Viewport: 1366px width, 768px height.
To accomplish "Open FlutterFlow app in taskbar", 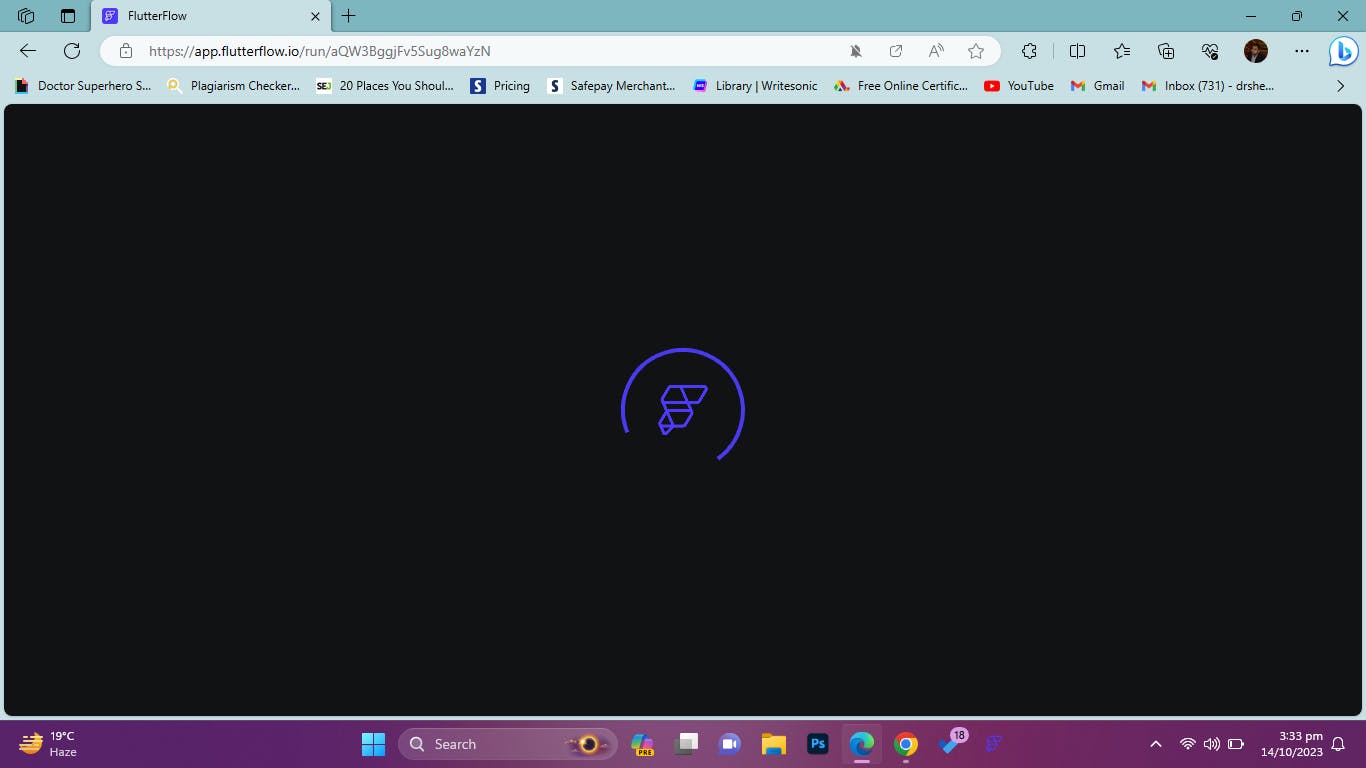I will pos(994,744).
